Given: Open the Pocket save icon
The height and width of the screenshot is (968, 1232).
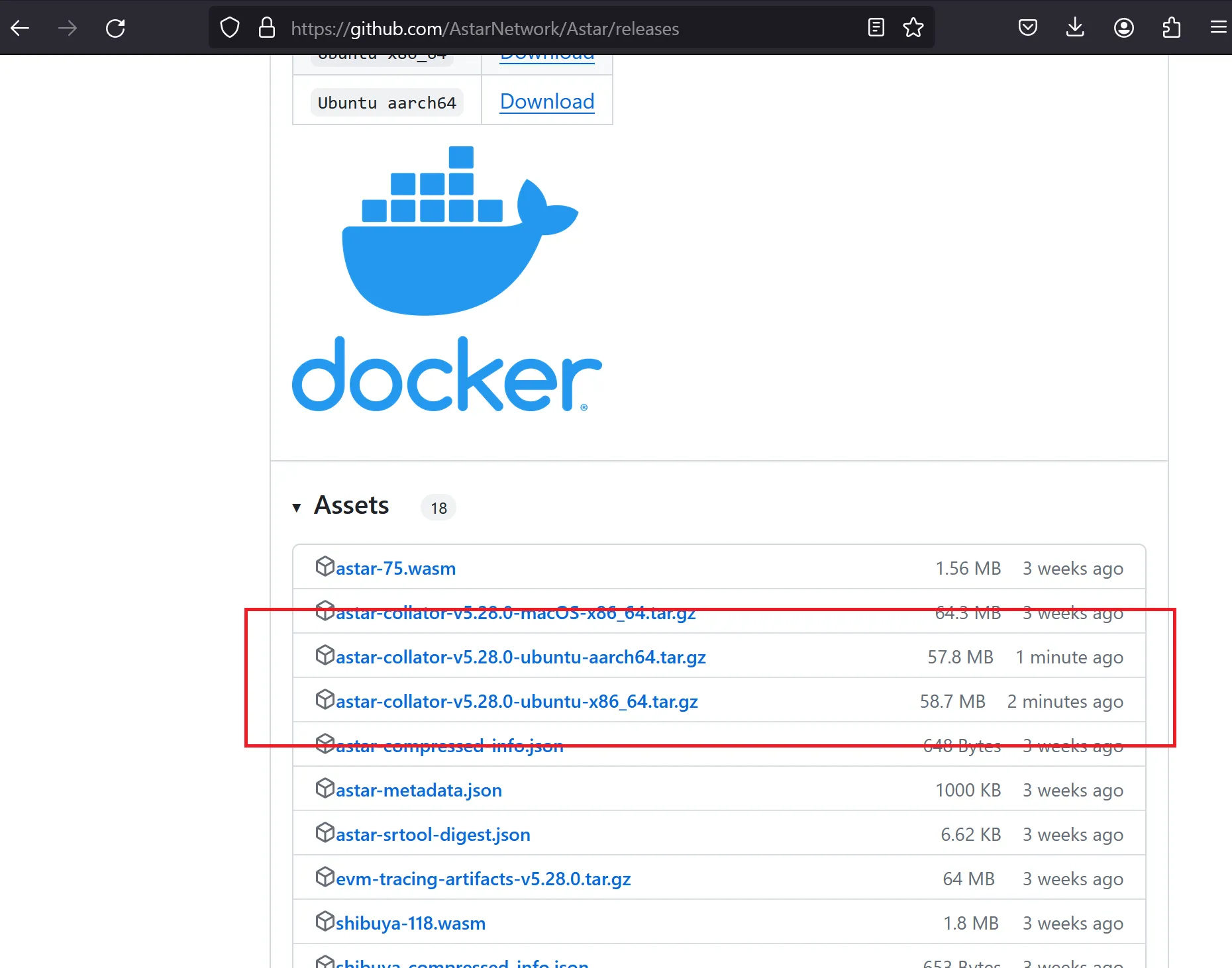Looking at the screenshot, I should [1027, 28].
